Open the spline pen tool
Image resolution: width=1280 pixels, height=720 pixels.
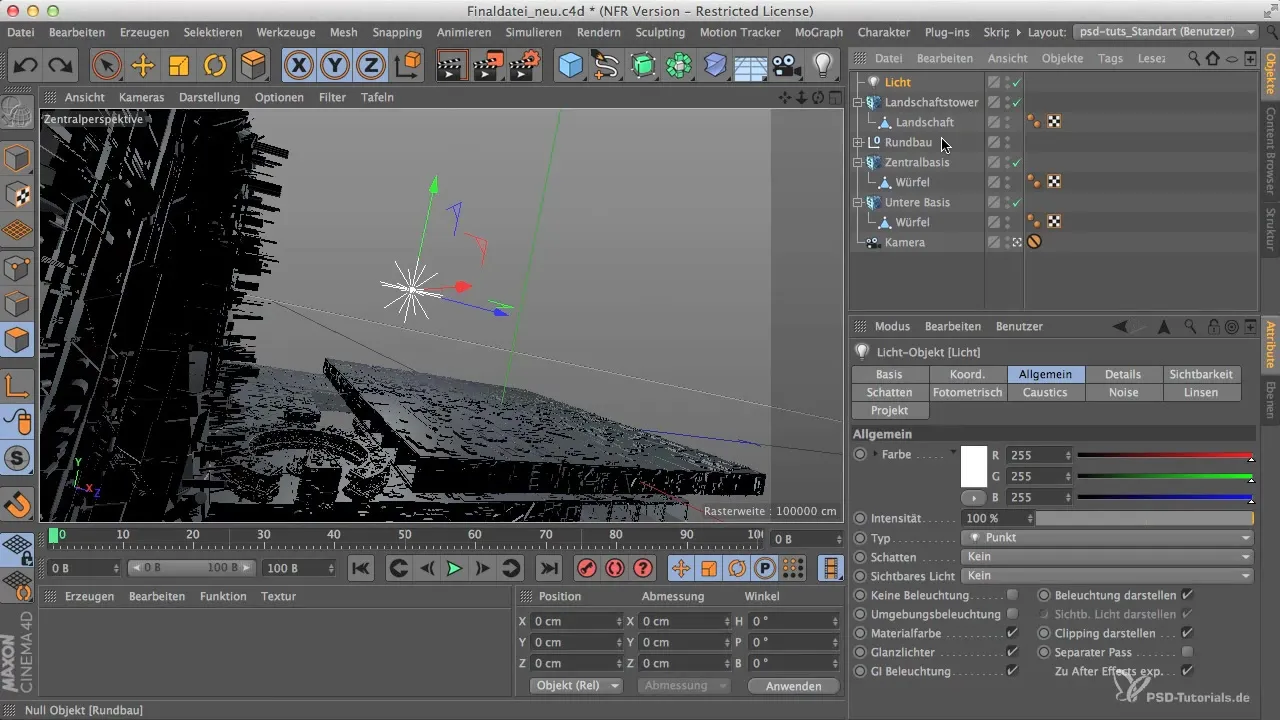point(606,66)
